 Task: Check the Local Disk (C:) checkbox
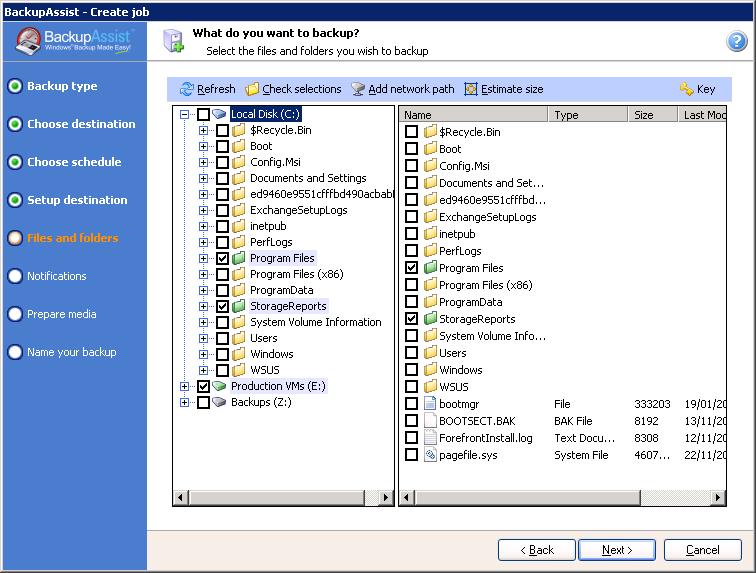203,114
